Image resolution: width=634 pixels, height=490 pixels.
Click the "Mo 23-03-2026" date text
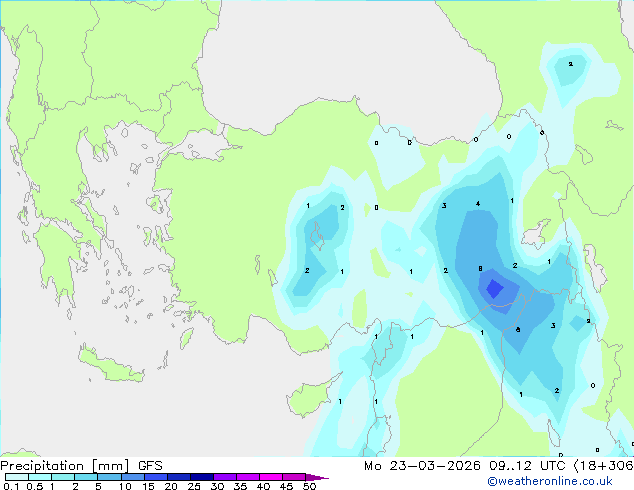pos(422,466)
